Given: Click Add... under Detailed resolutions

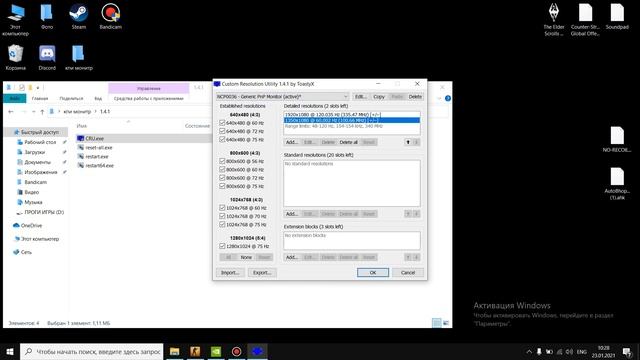Looking at the screenshot, I should (x=291, y=142).
